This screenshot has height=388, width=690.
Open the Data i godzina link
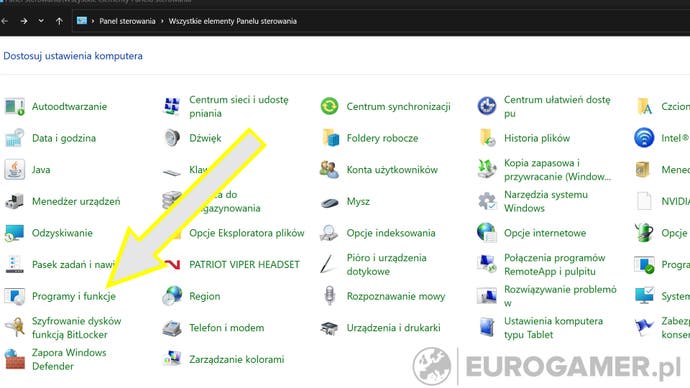tap(64, 138)
